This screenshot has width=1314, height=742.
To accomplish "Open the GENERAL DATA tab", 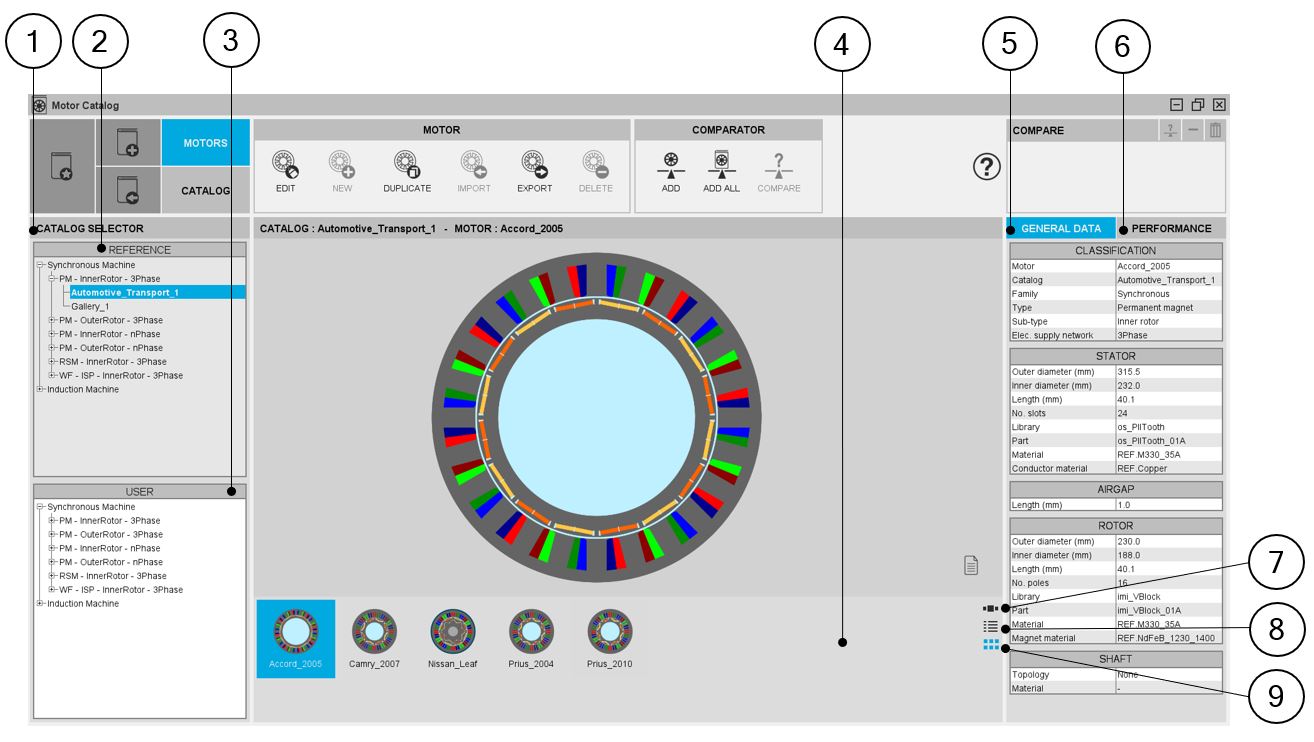I will coord(1061,228).
